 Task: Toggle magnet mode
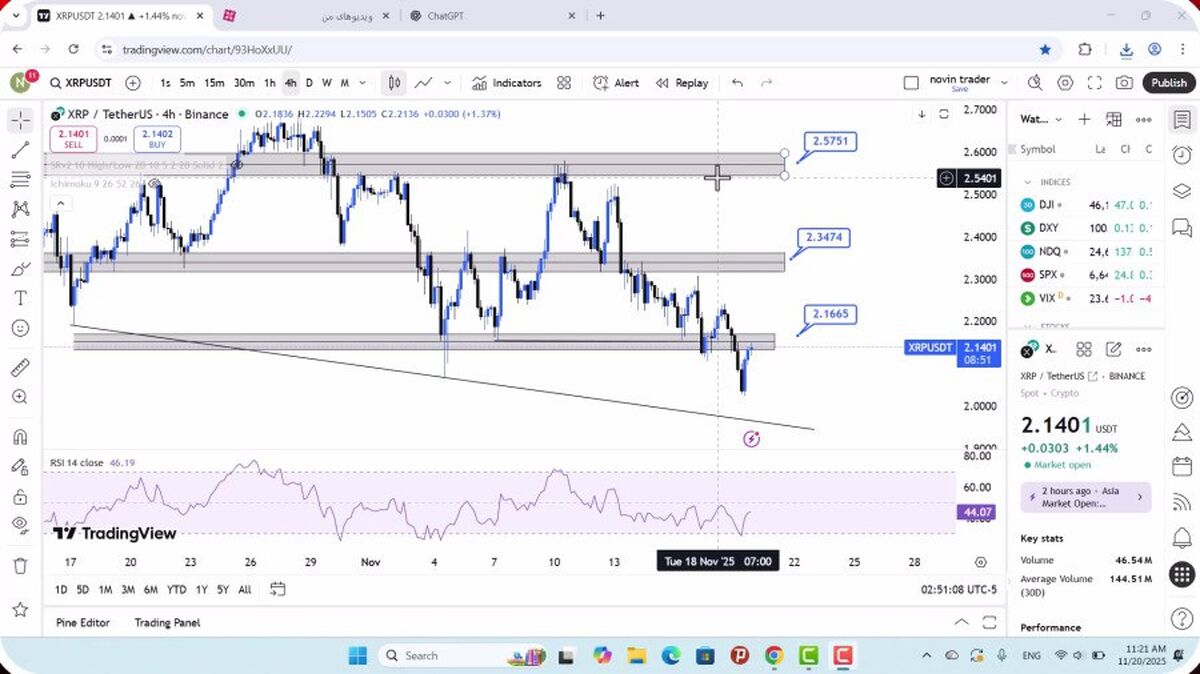(x=20, y=437)
